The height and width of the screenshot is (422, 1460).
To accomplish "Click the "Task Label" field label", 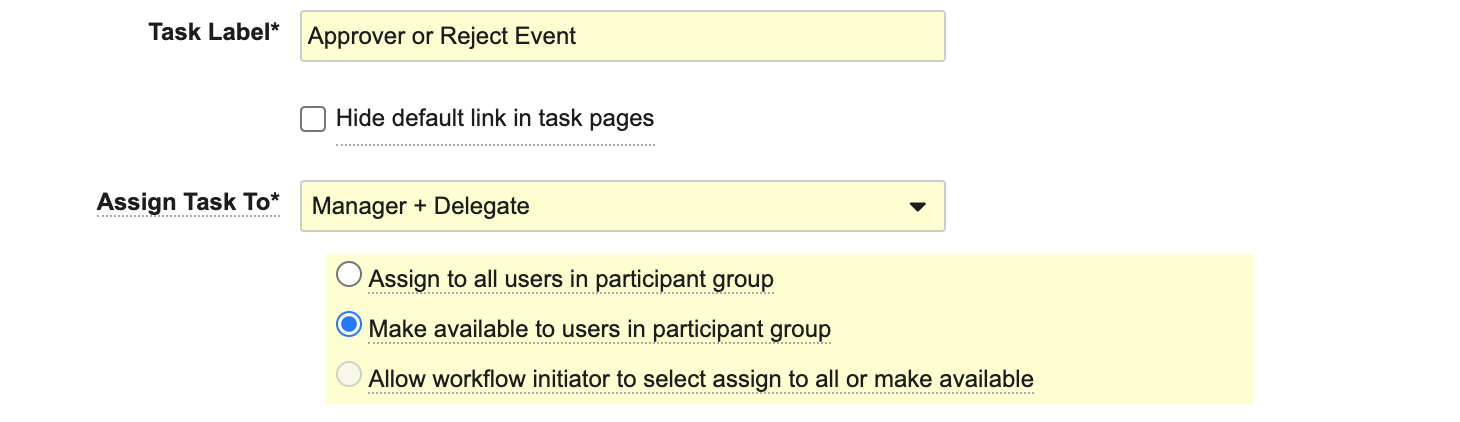I will (208, 32).
